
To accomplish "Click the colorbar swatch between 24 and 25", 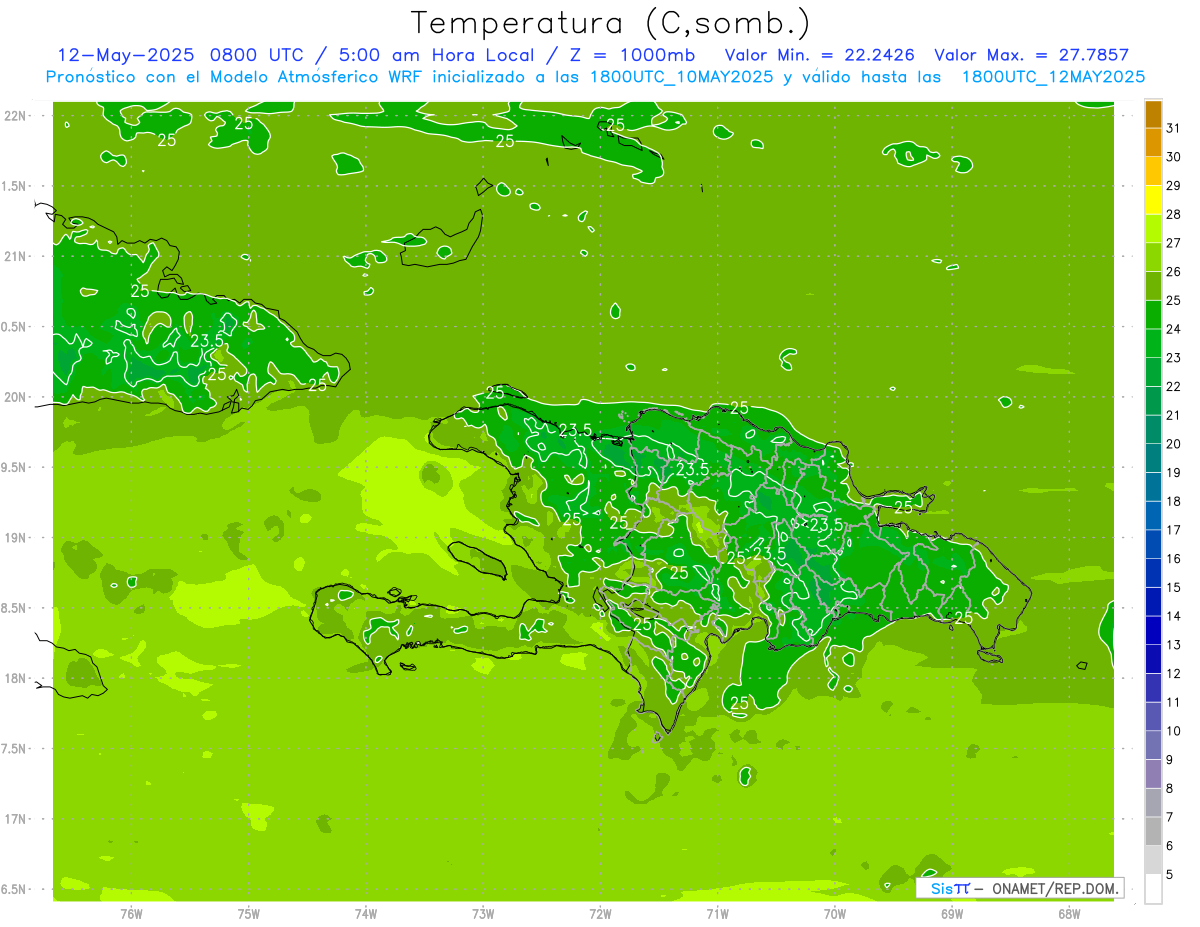I will click(1153, 315).
